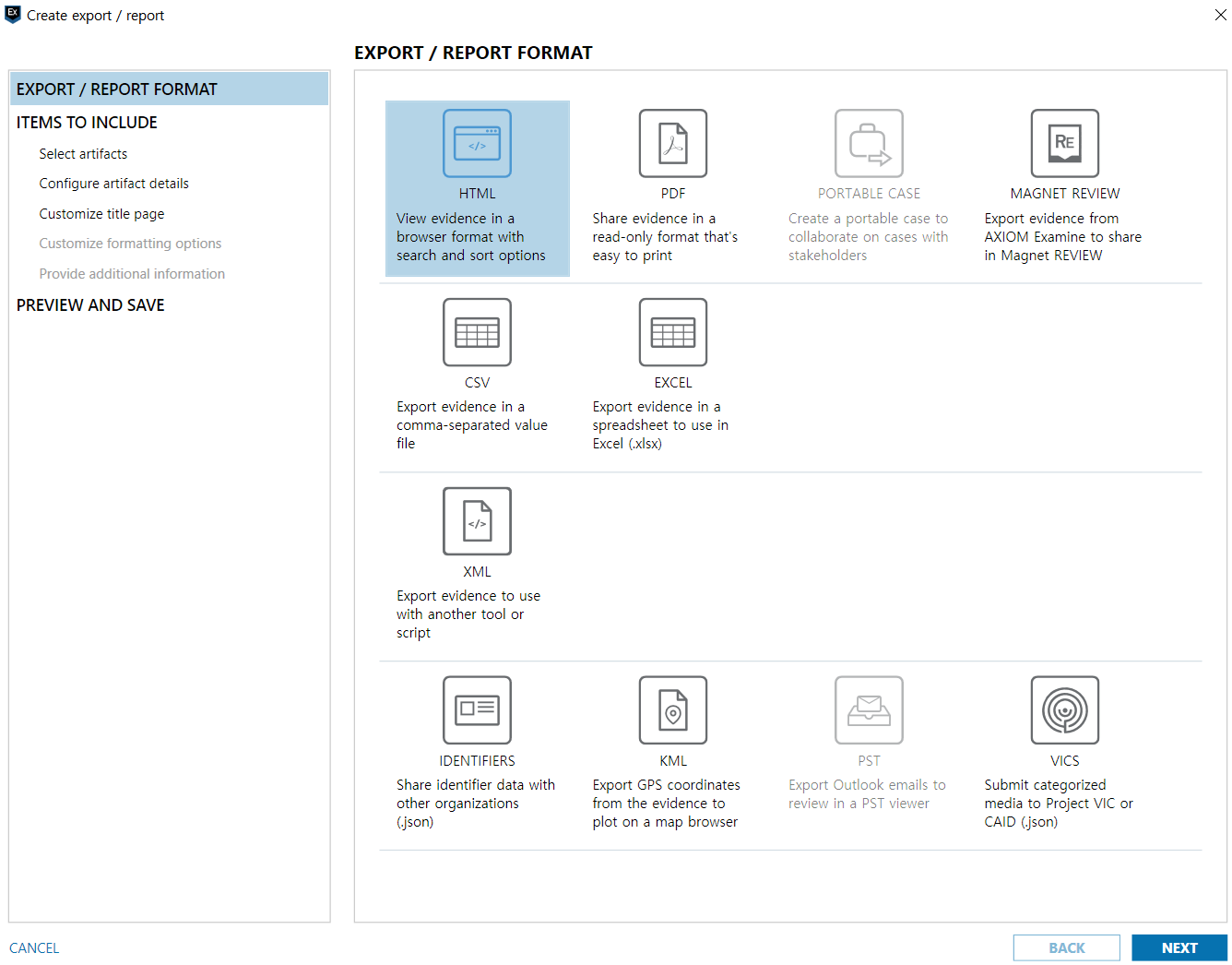Screen dimensions: 1232x965
Task: Click the PST email export icon
Action: [x=869, y=710]
